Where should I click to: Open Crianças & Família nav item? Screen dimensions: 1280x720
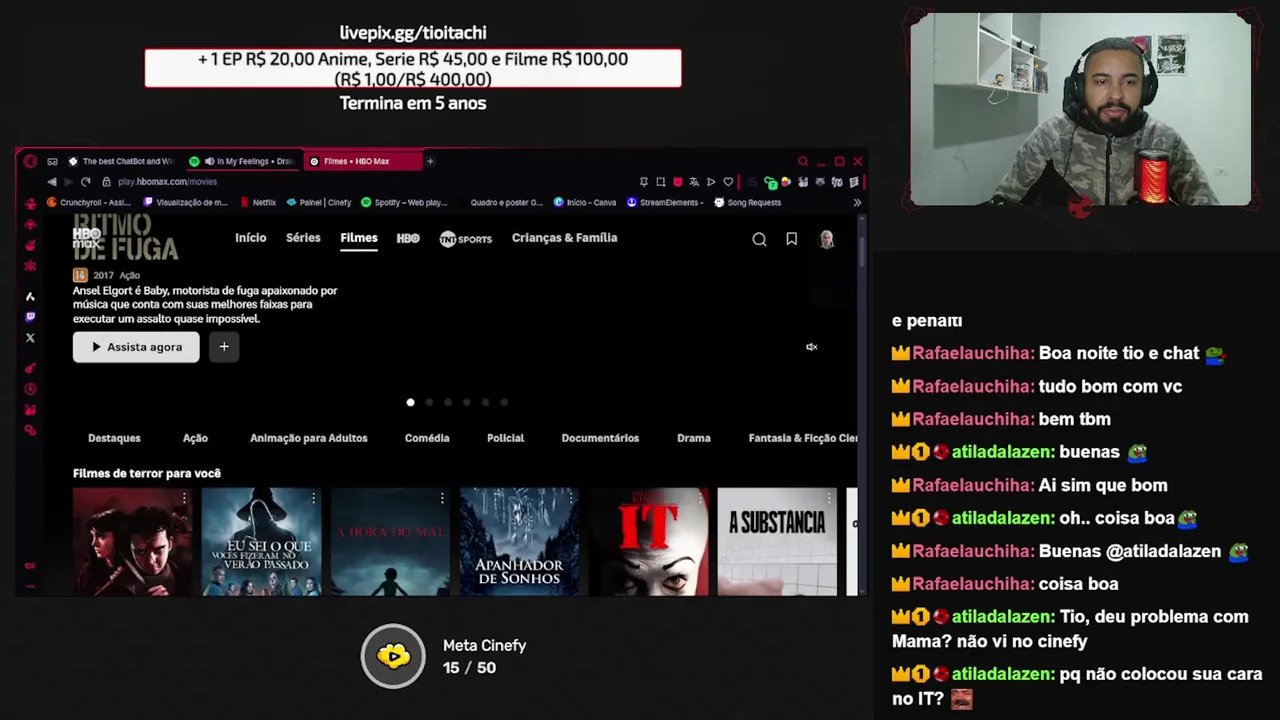(x=564, y=238)
